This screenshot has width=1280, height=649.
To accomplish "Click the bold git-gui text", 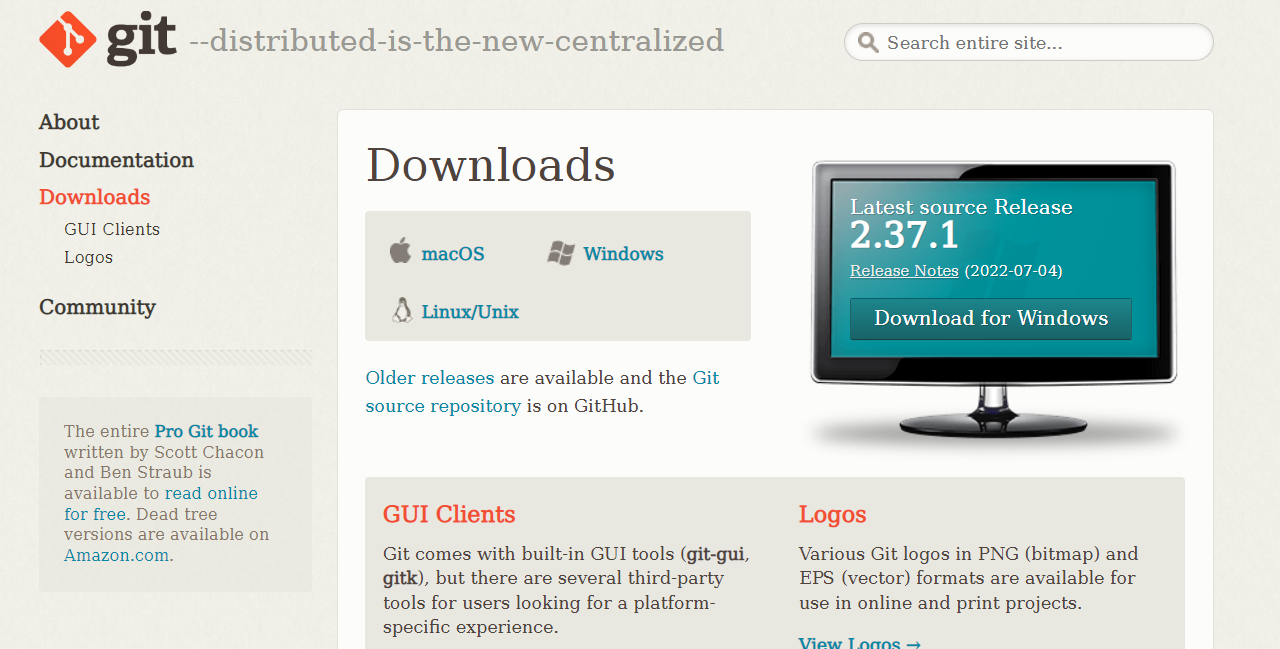I will point(716,554).
